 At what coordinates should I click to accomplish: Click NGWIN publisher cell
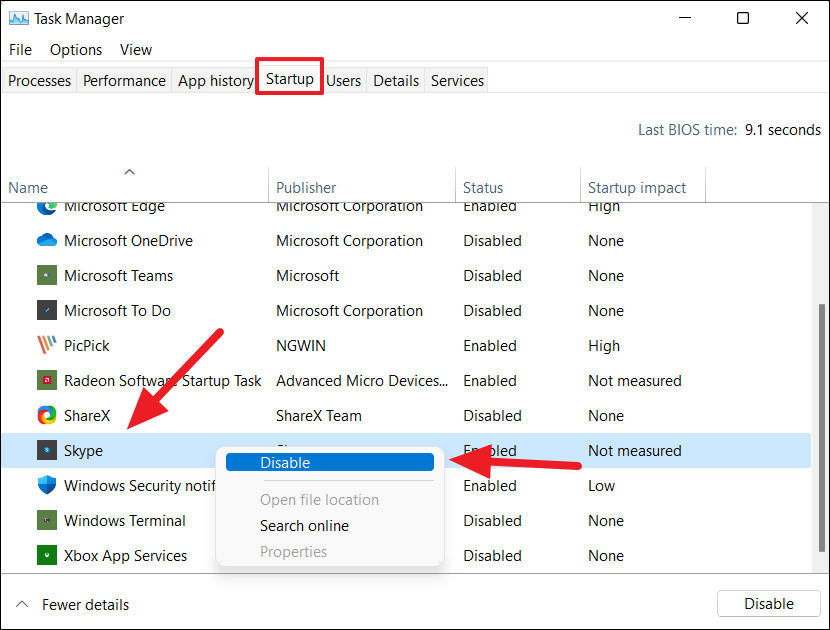point(301,345)
